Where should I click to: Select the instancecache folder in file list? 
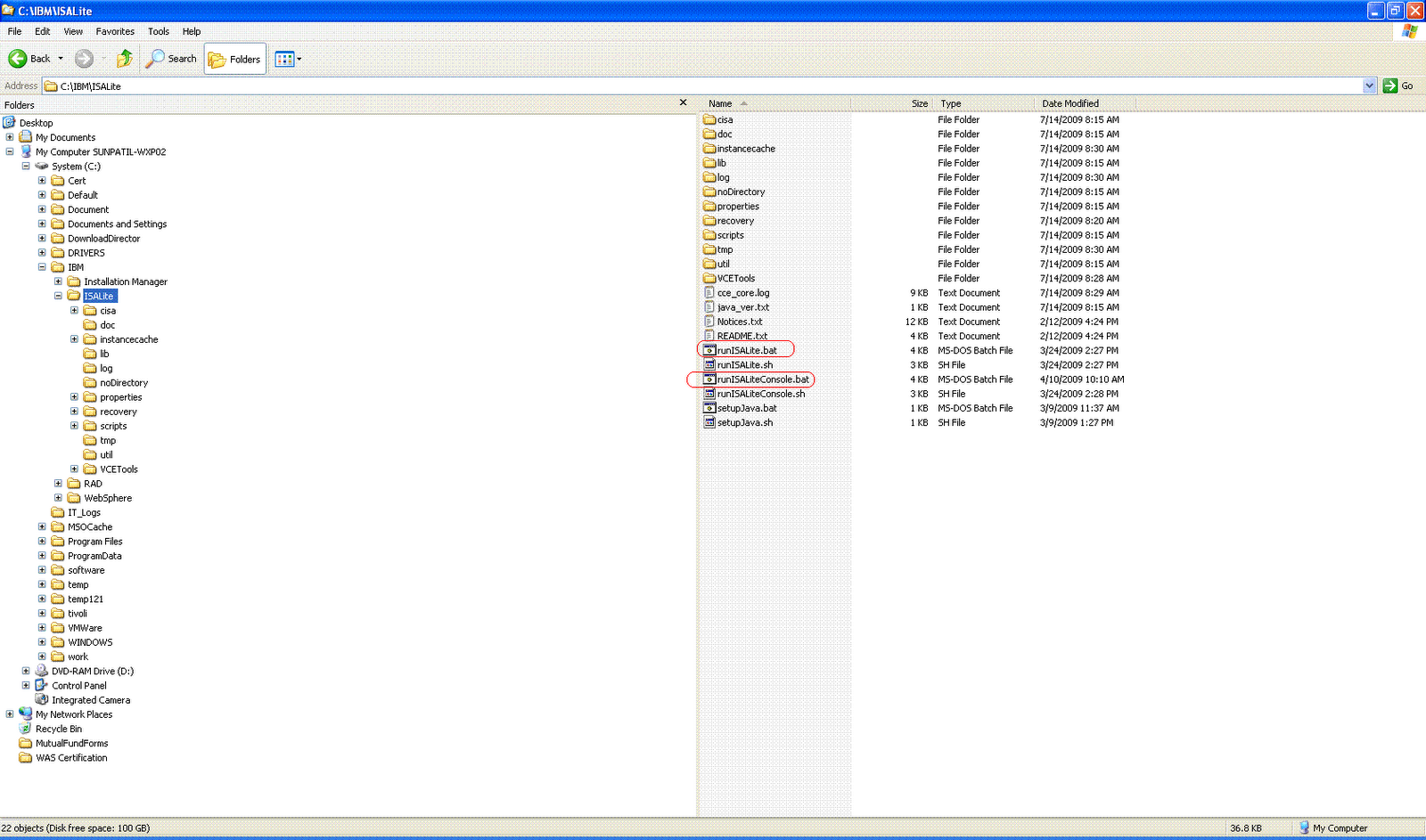[739, 149]
